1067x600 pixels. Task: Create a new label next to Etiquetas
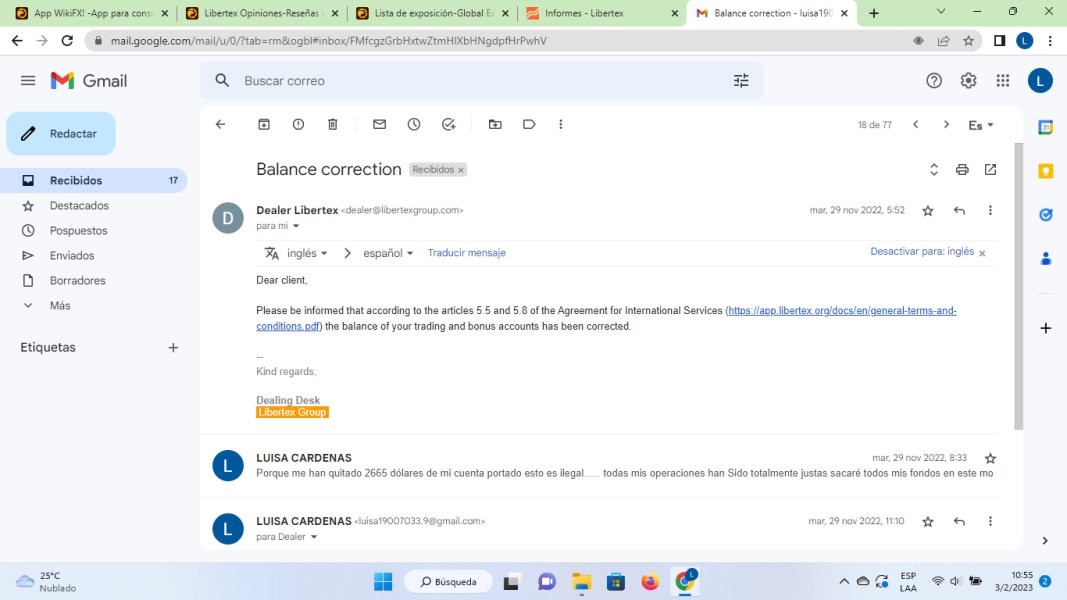click(x=173, y=348)
